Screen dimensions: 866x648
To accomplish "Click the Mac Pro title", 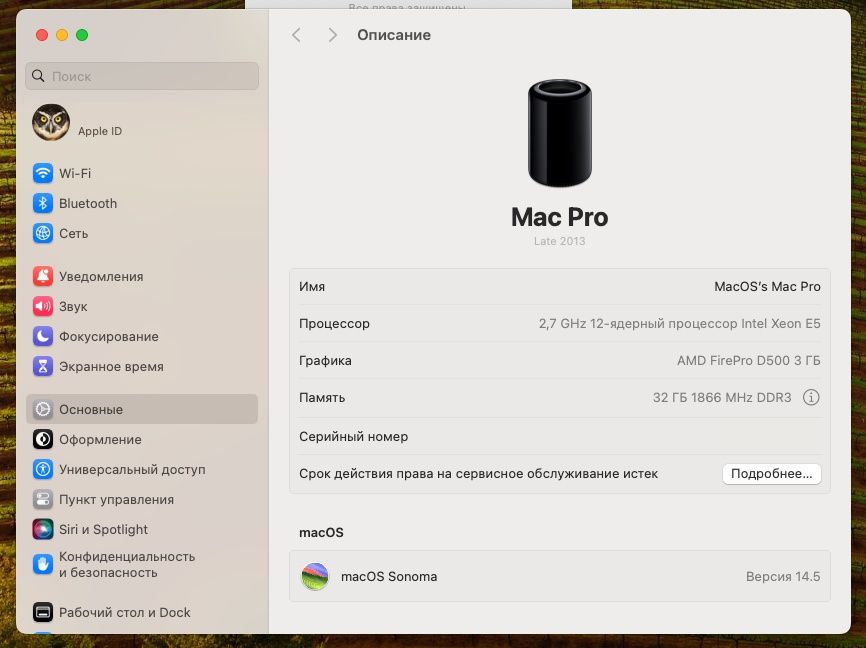I will (x=559, y=217).
